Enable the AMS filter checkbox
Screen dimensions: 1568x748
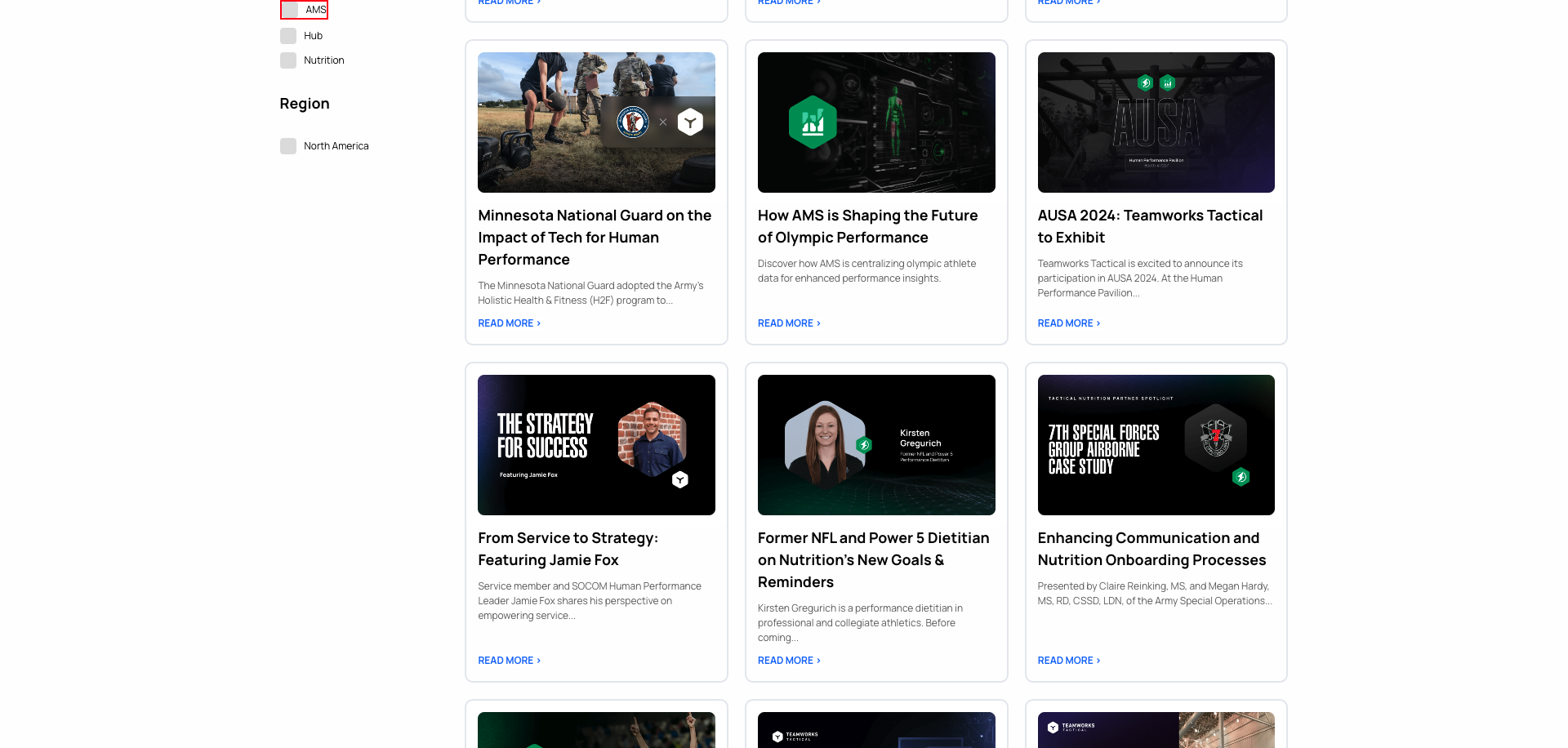(x=288, y=9)
